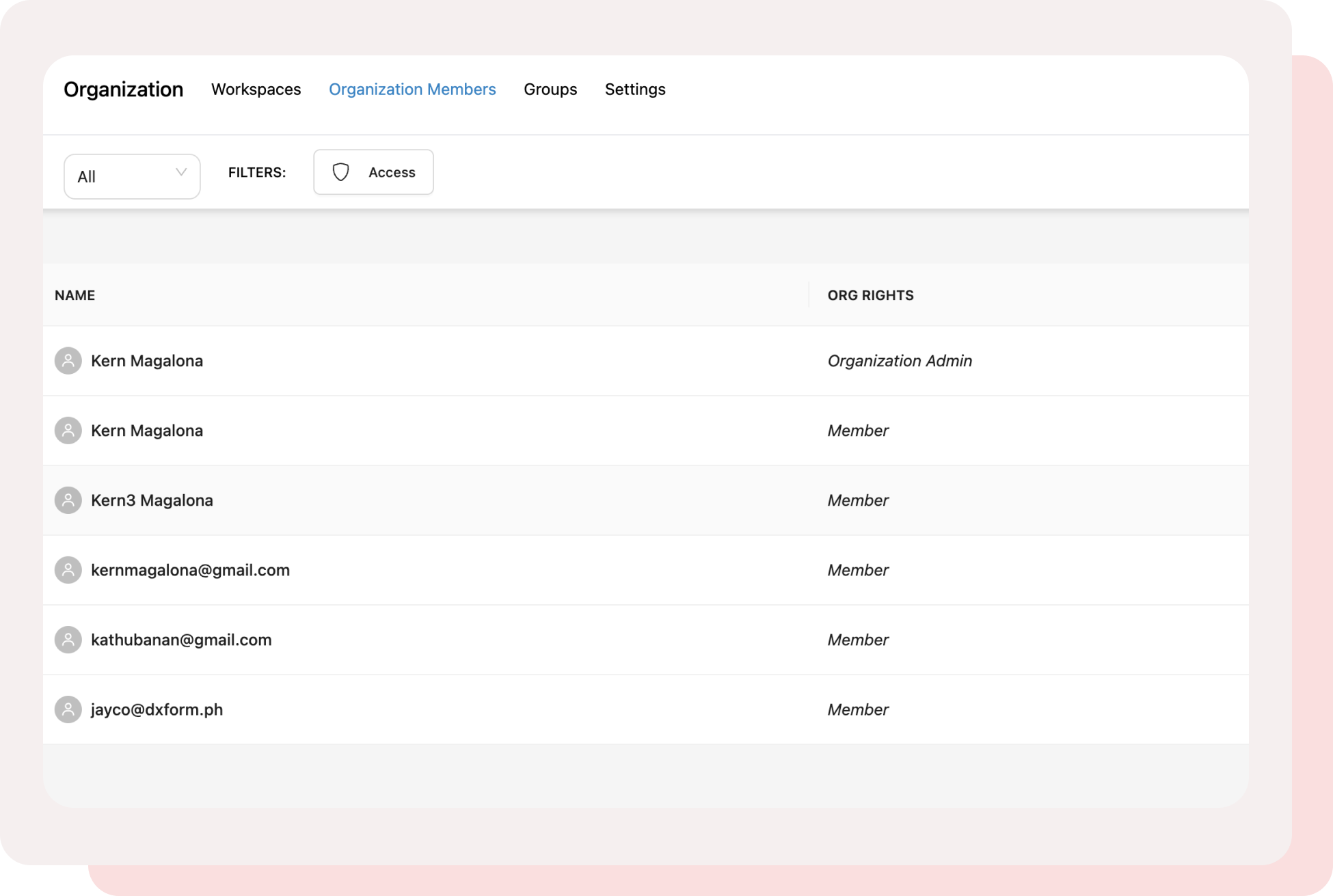Click the shield icon in Access filter
The image size is (1333, 896).
340,172
